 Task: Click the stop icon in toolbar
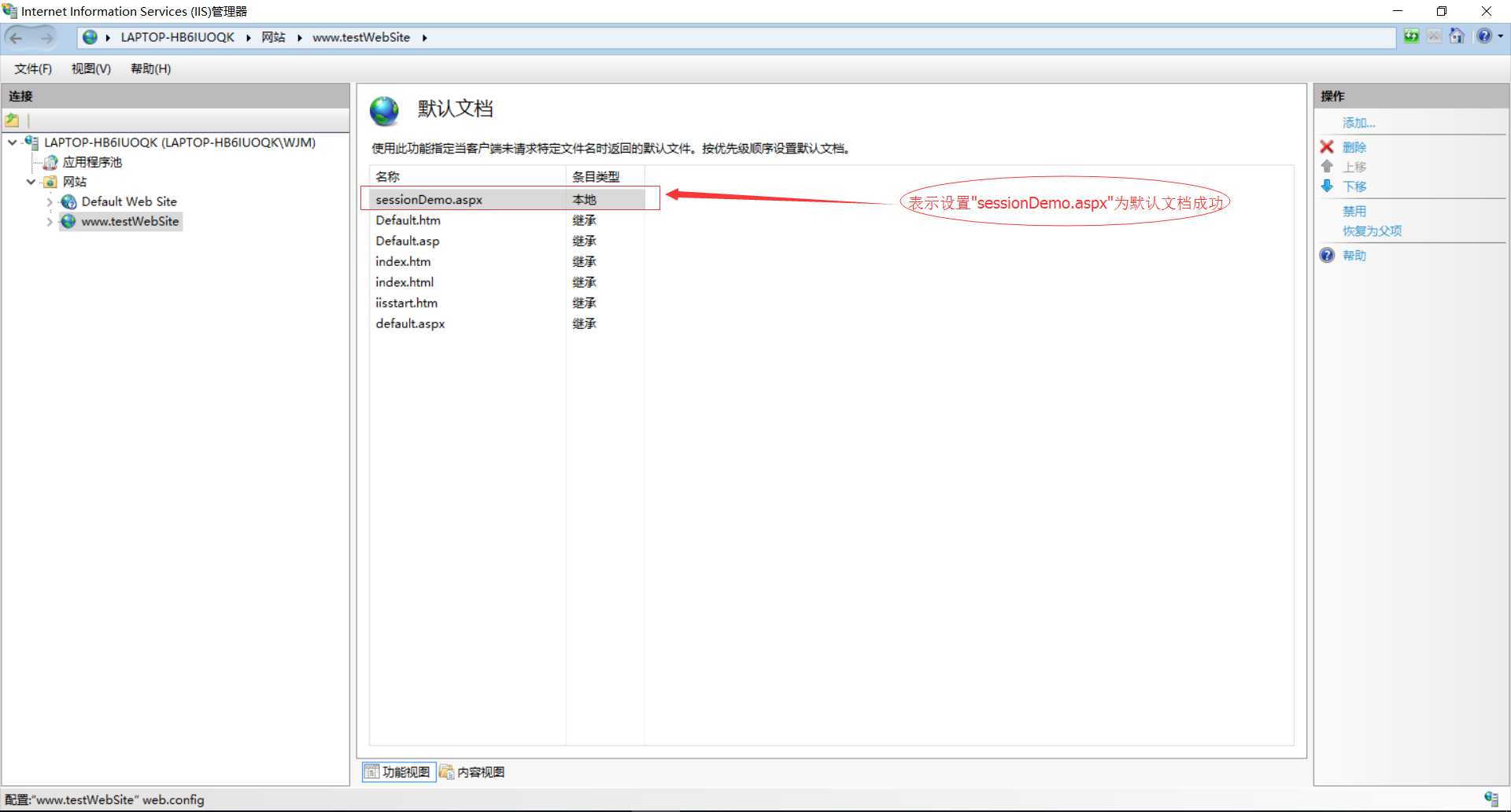1434,36
